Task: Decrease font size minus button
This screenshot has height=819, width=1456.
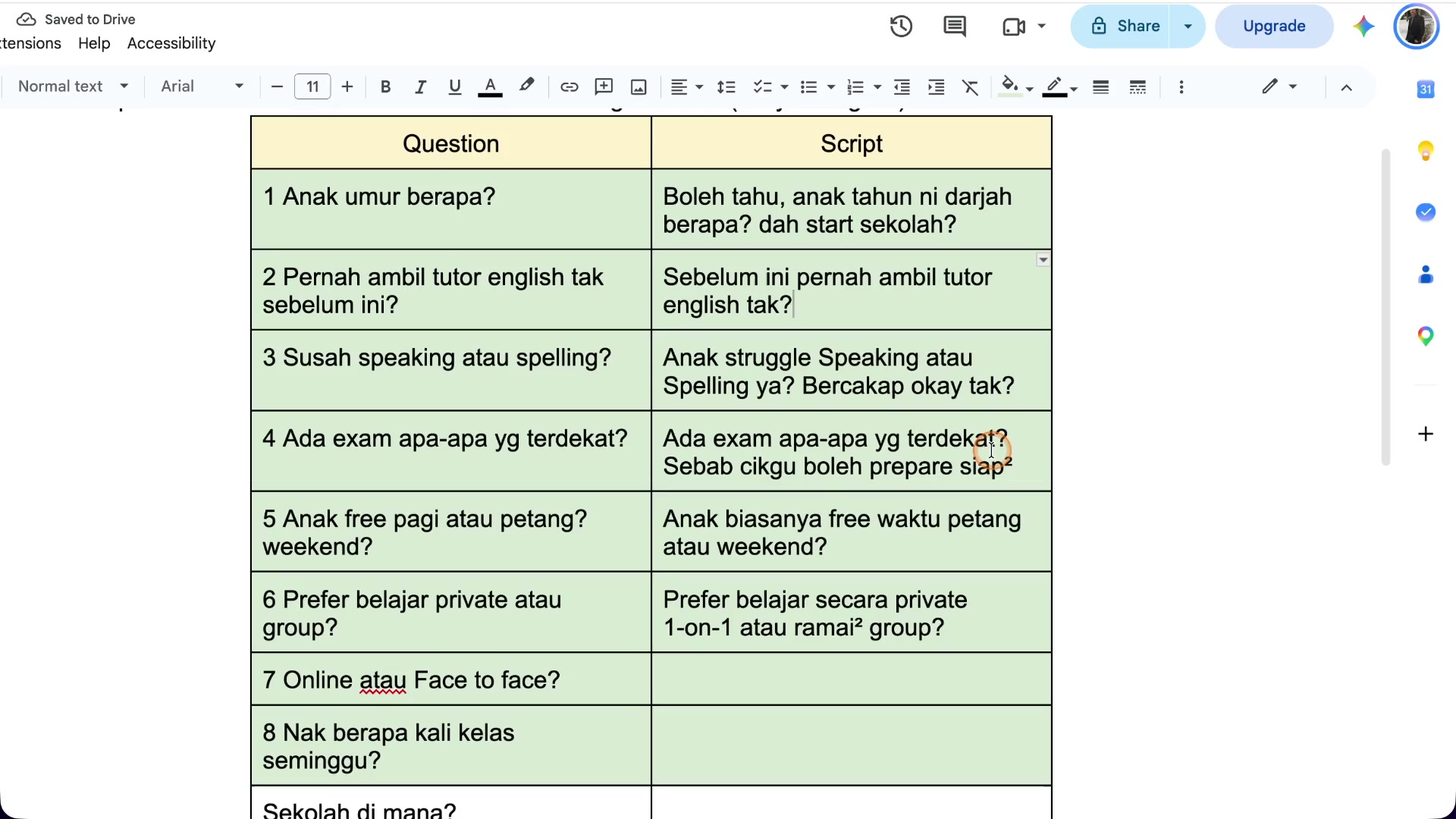Action: (x=277, y=87)
